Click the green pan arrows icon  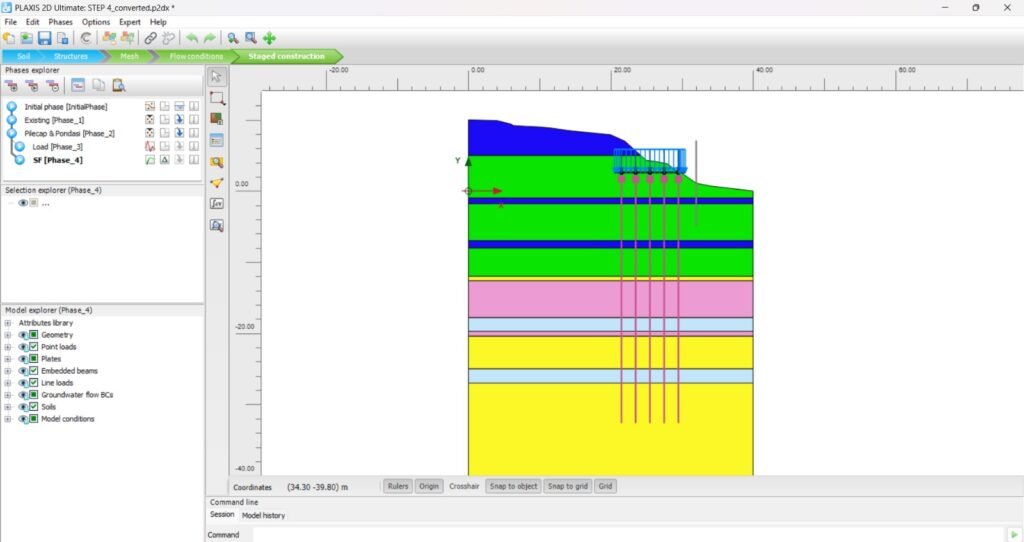270,38
